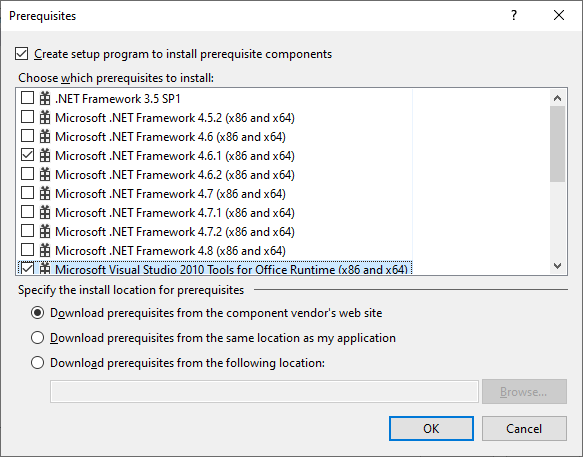
Task: Select "Microsoft .NET Framework 4.6 (x86 and x64)" text
Action: [170, 136]
